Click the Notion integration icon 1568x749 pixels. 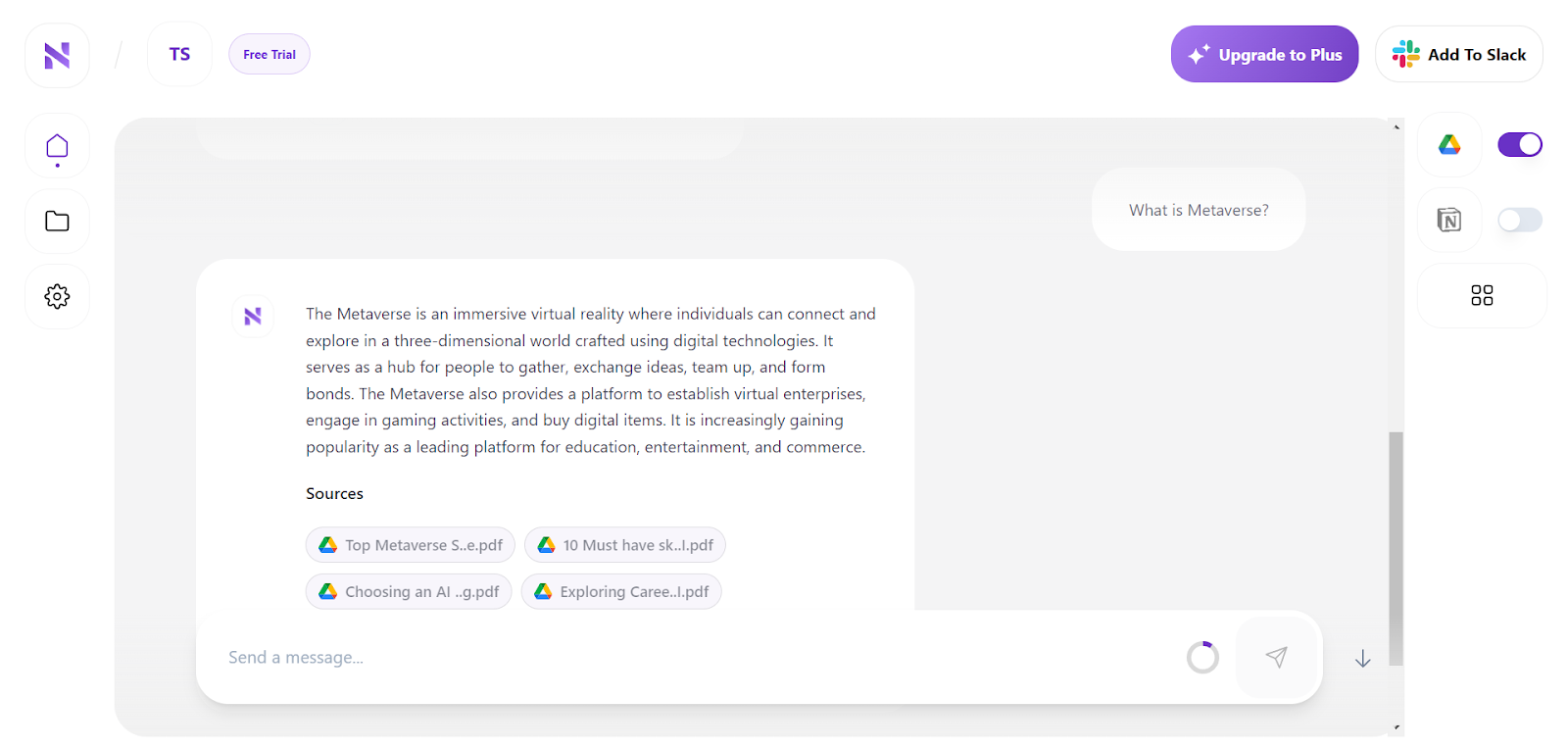coord(1449,220)
